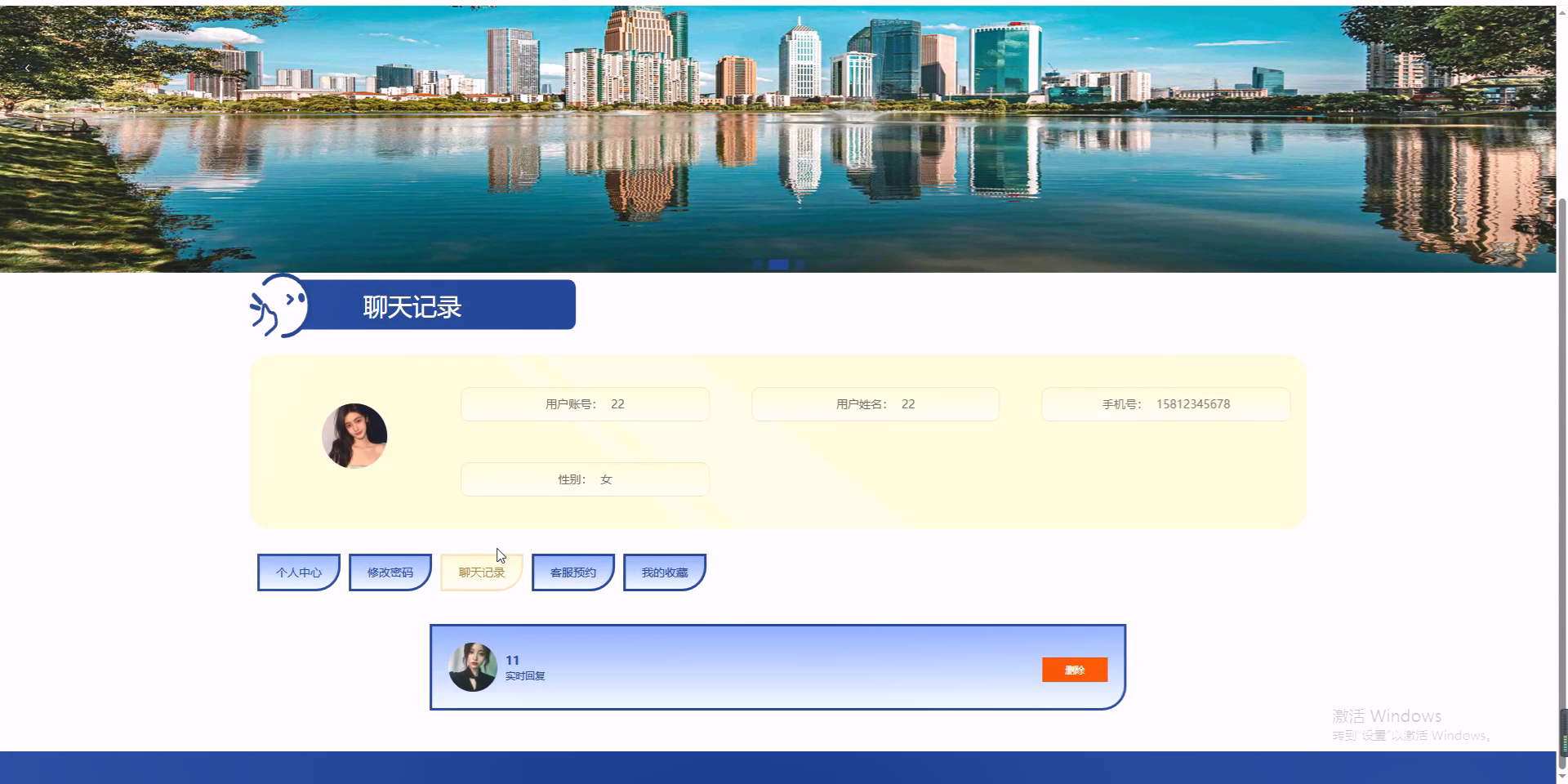This screenshot has width=1568, height=784.
Task: Click the orange 删除 button
Action: click(x=1075, y=670)
